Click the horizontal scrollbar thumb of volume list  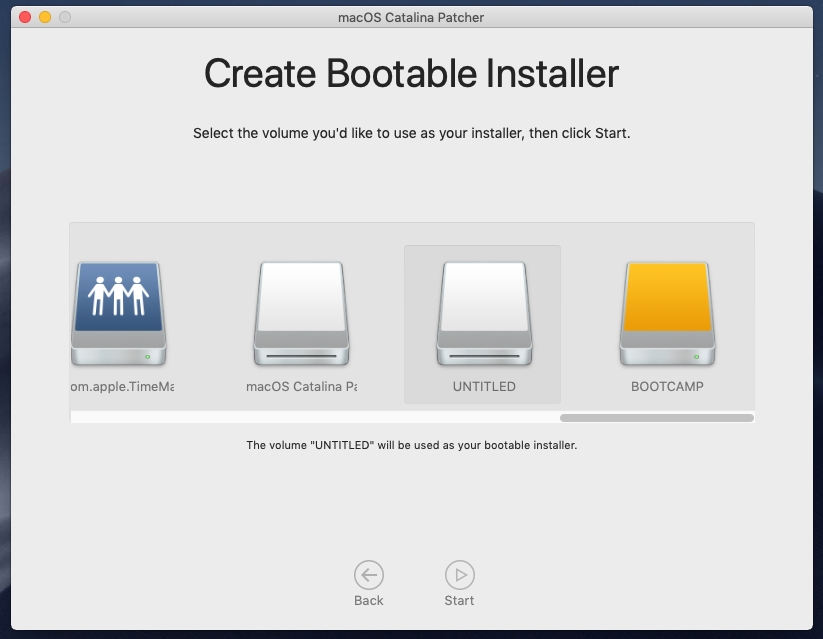pyautogui.click(x=657, y=418)
